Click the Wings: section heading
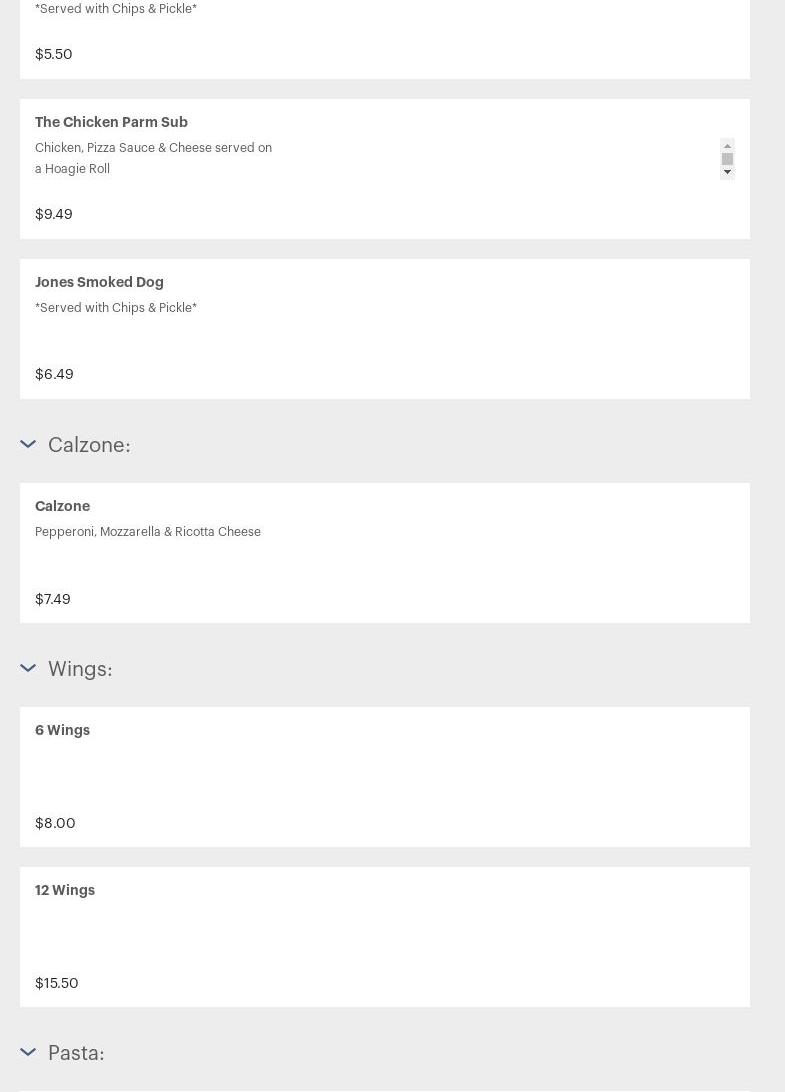 click(80, 668)
